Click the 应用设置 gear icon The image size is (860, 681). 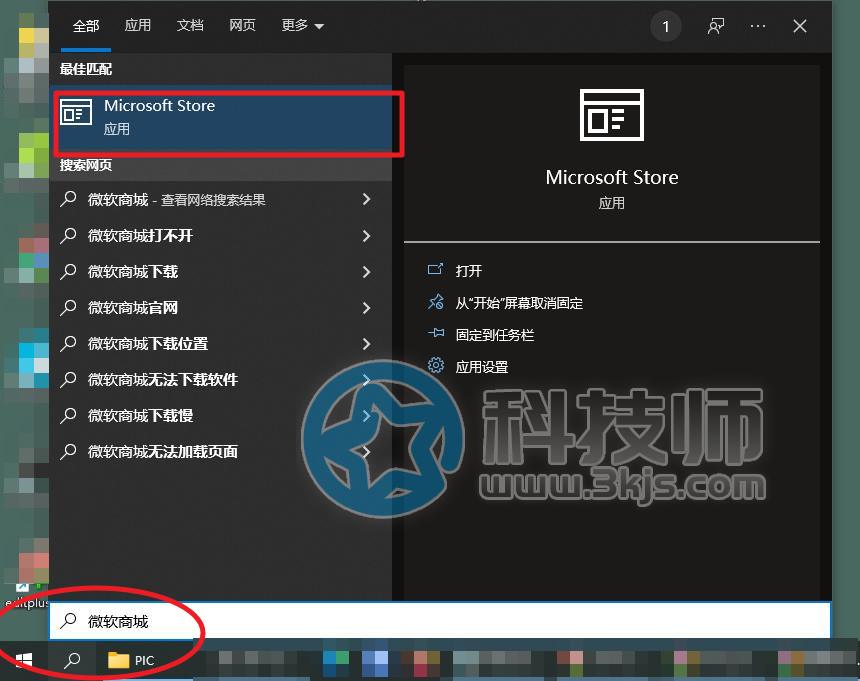(436, 366)
